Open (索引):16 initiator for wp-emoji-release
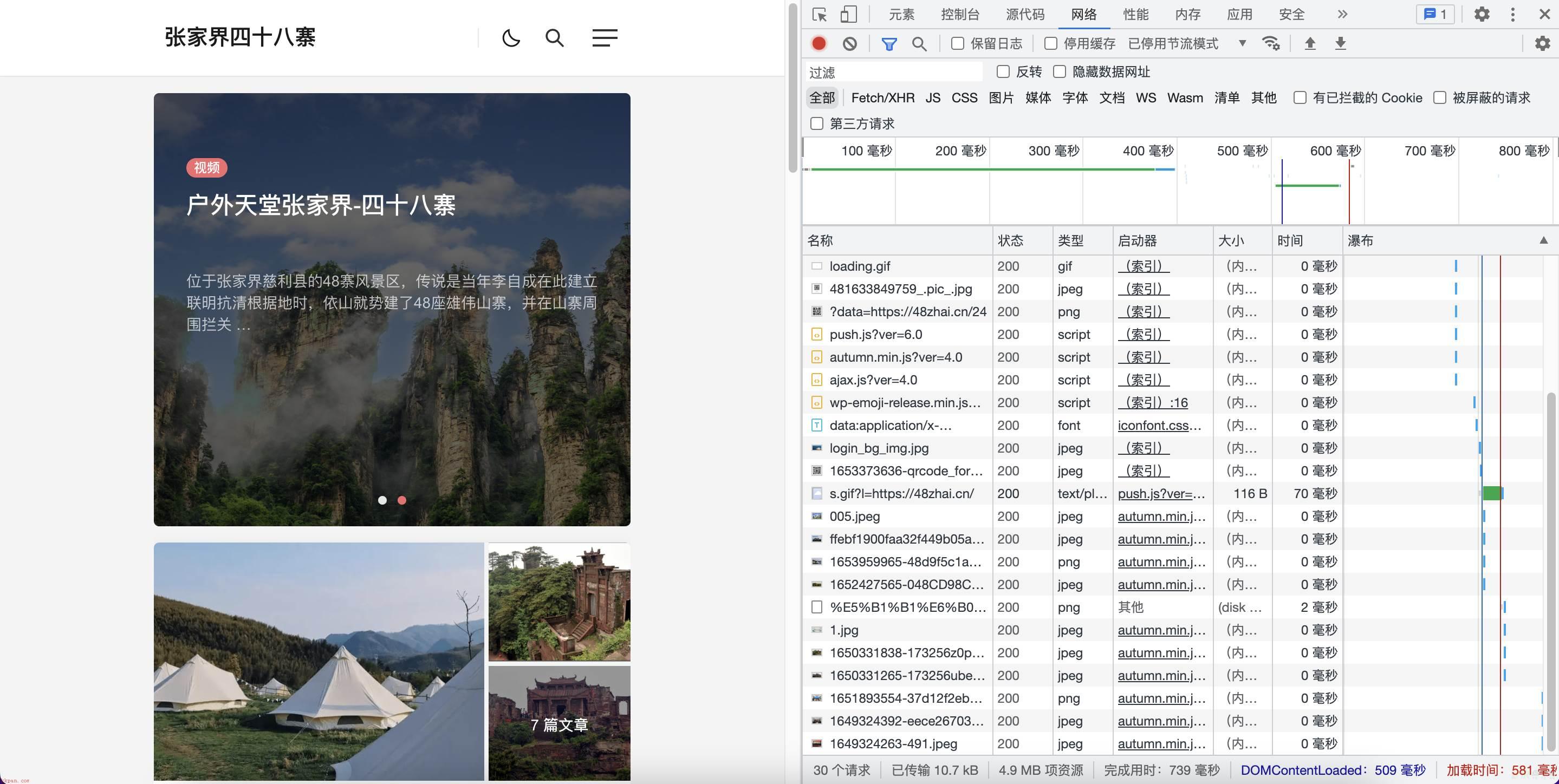1559x784 pixels. 1152,403
